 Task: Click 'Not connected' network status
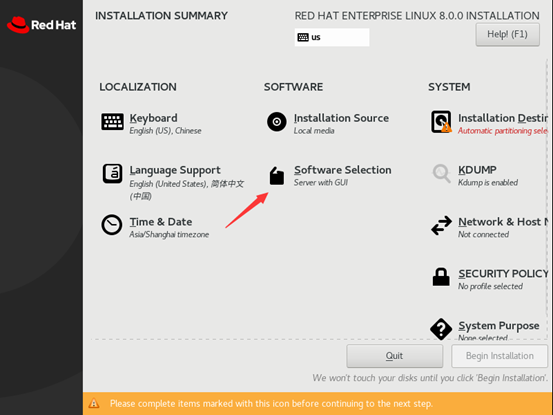(x=483, y=234)
